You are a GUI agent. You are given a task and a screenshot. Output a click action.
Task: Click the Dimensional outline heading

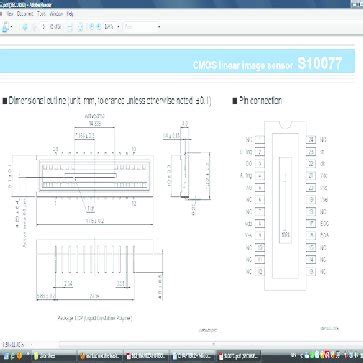click(x=110, y=100)
